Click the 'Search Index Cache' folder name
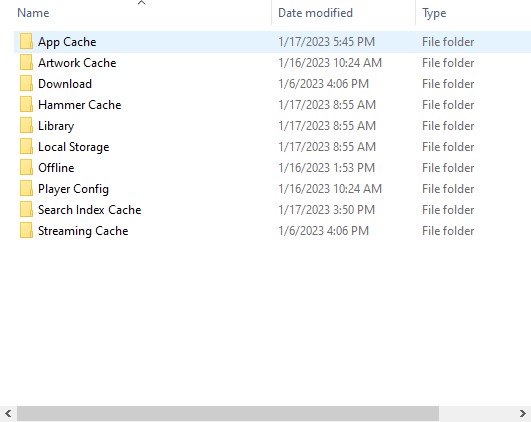 coord(89,210)
